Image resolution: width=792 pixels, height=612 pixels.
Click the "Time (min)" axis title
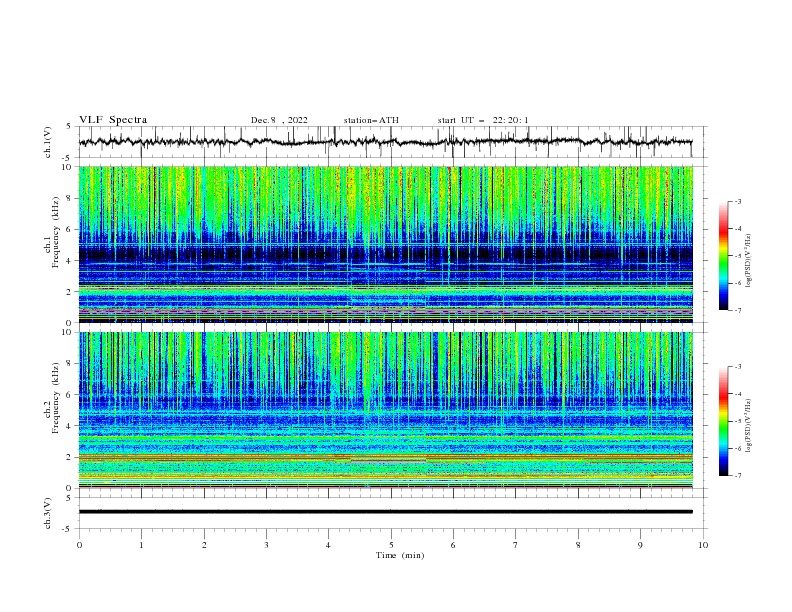(400, 555)
